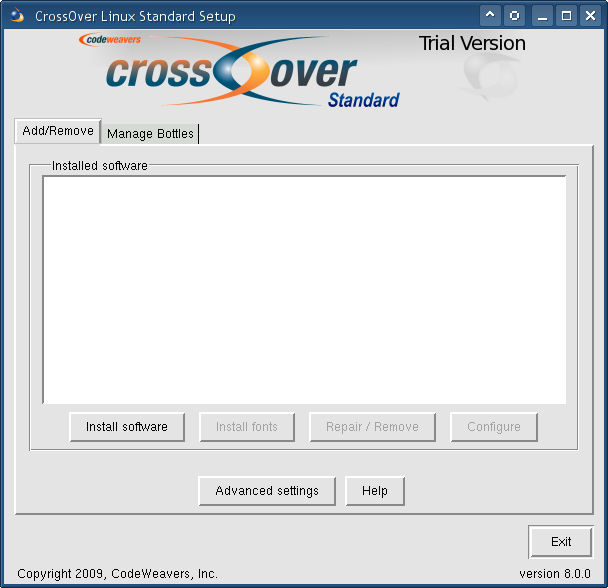Open Advanced settings
This screenshot has height=588, width=608.
(x=267, y=491)
